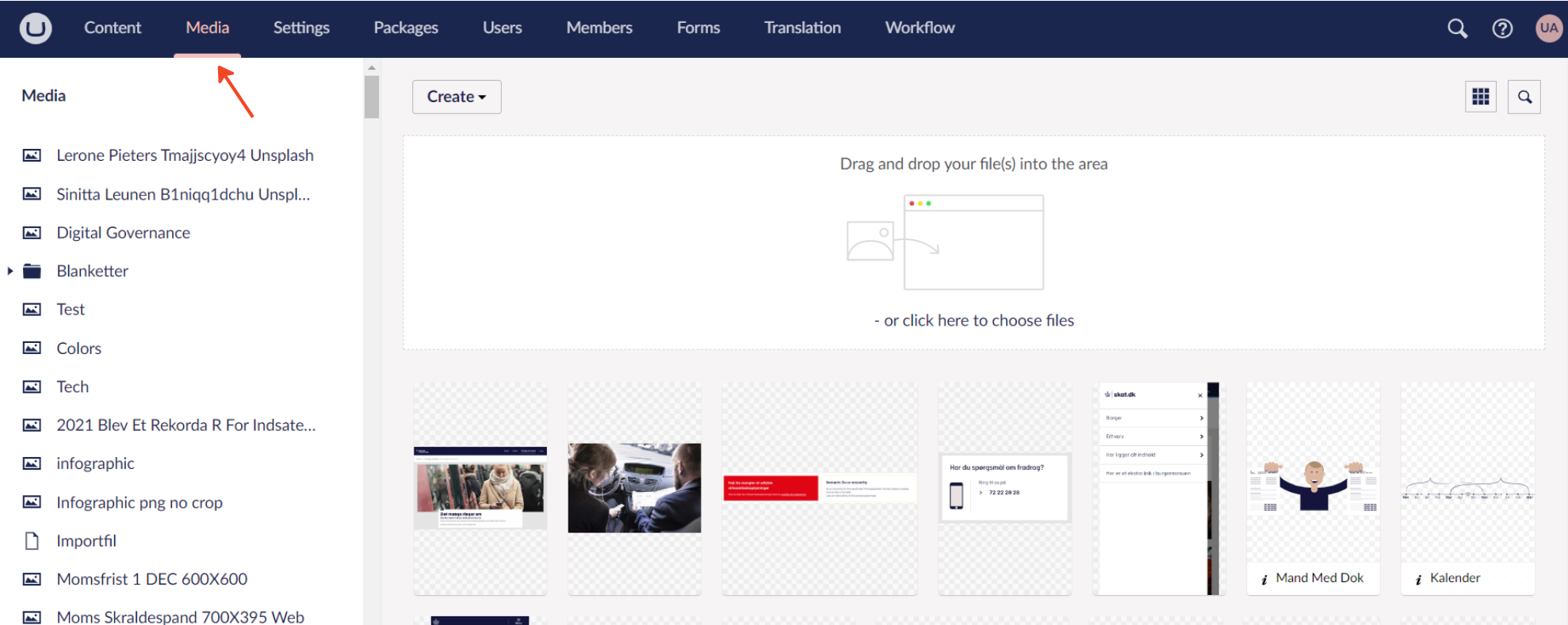
Task: Open the UA user avatar menu
Action: (x=1548, y=29)
